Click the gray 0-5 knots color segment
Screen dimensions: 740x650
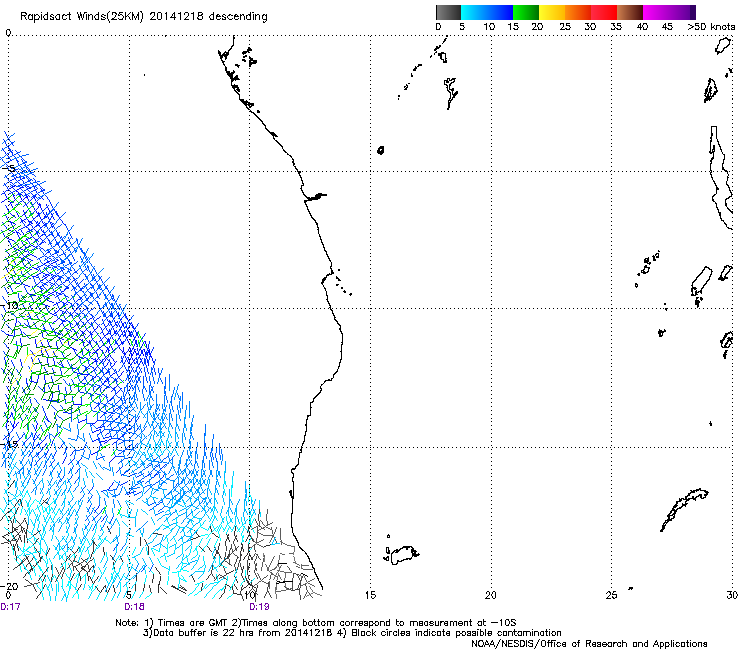[x=448, y=12]
